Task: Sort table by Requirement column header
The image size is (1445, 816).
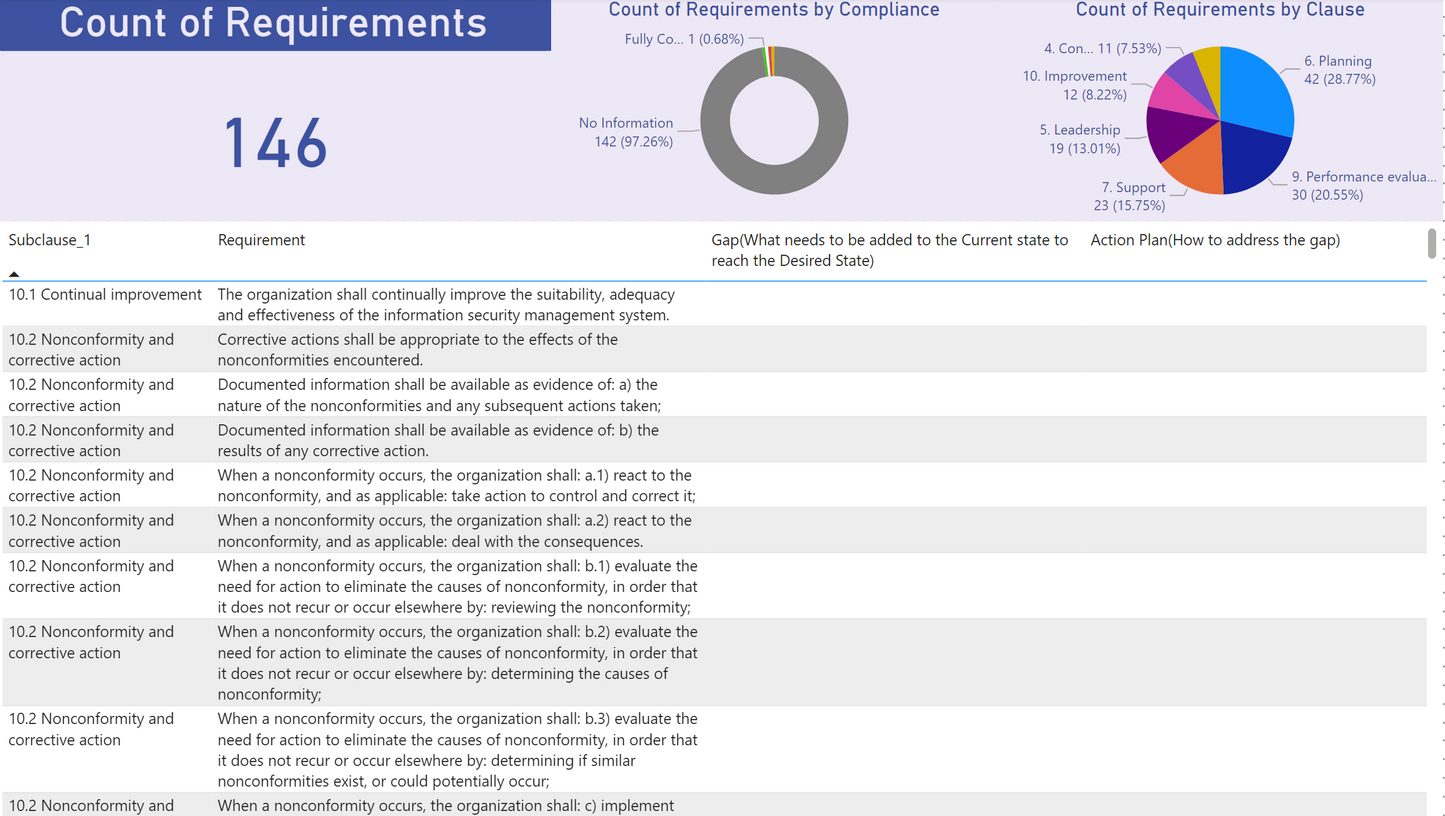Action: (261, 240)
